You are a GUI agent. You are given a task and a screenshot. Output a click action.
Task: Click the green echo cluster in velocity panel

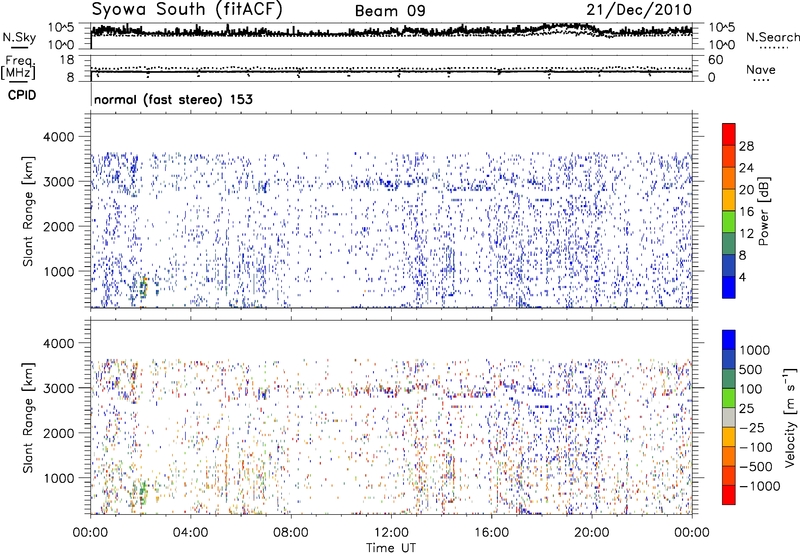pos(143,493)
